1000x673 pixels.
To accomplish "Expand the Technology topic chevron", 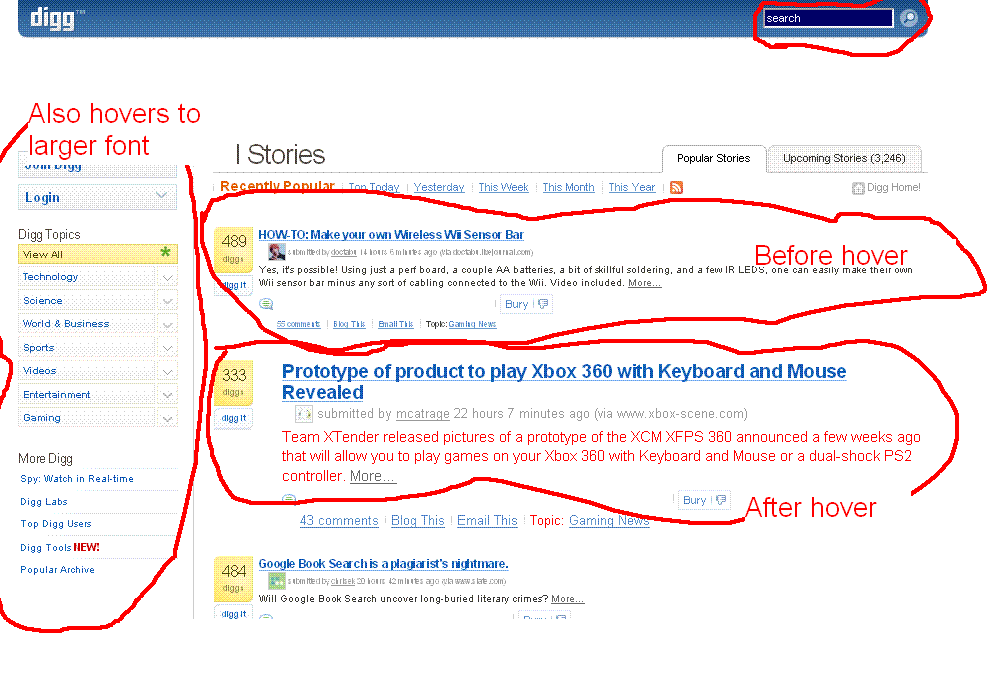I will tap(167, 277).
